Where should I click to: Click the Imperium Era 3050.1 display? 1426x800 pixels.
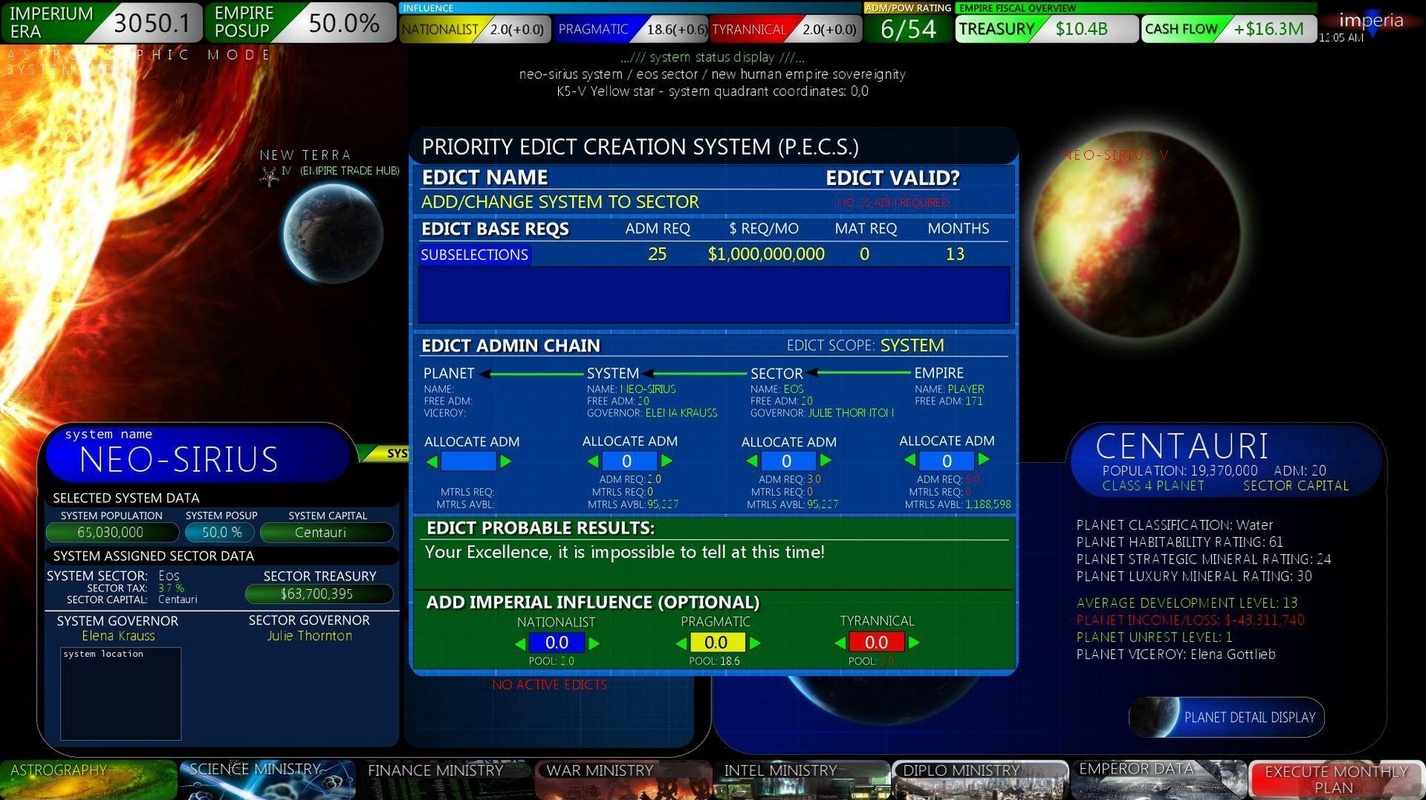[100, 23]
